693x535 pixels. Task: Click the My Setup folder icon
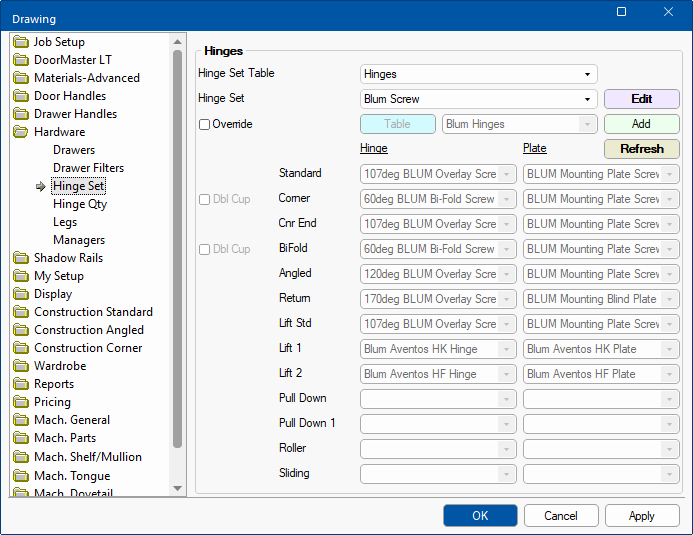(21, 276)
